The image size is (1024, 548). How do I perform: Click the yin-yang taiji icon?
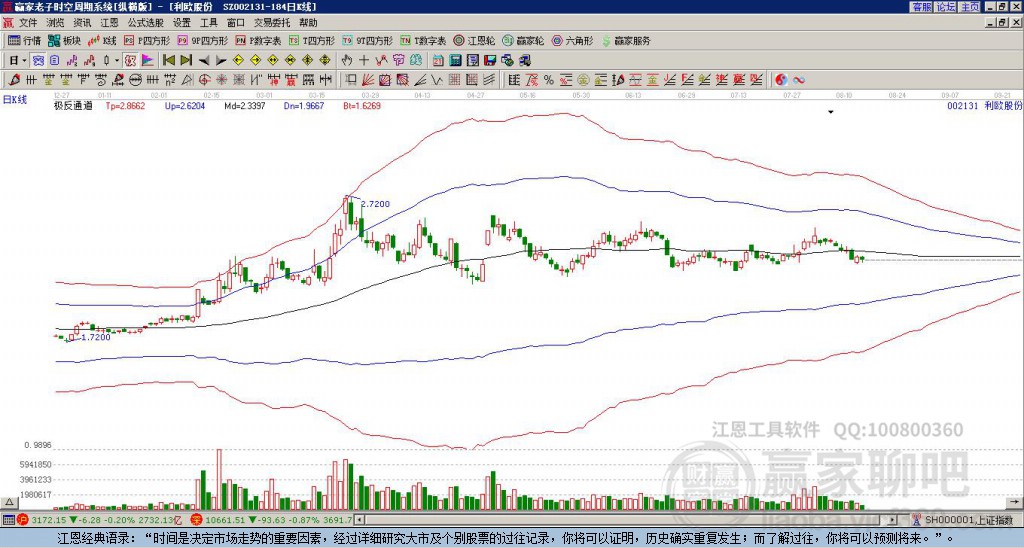click(781, 80)
